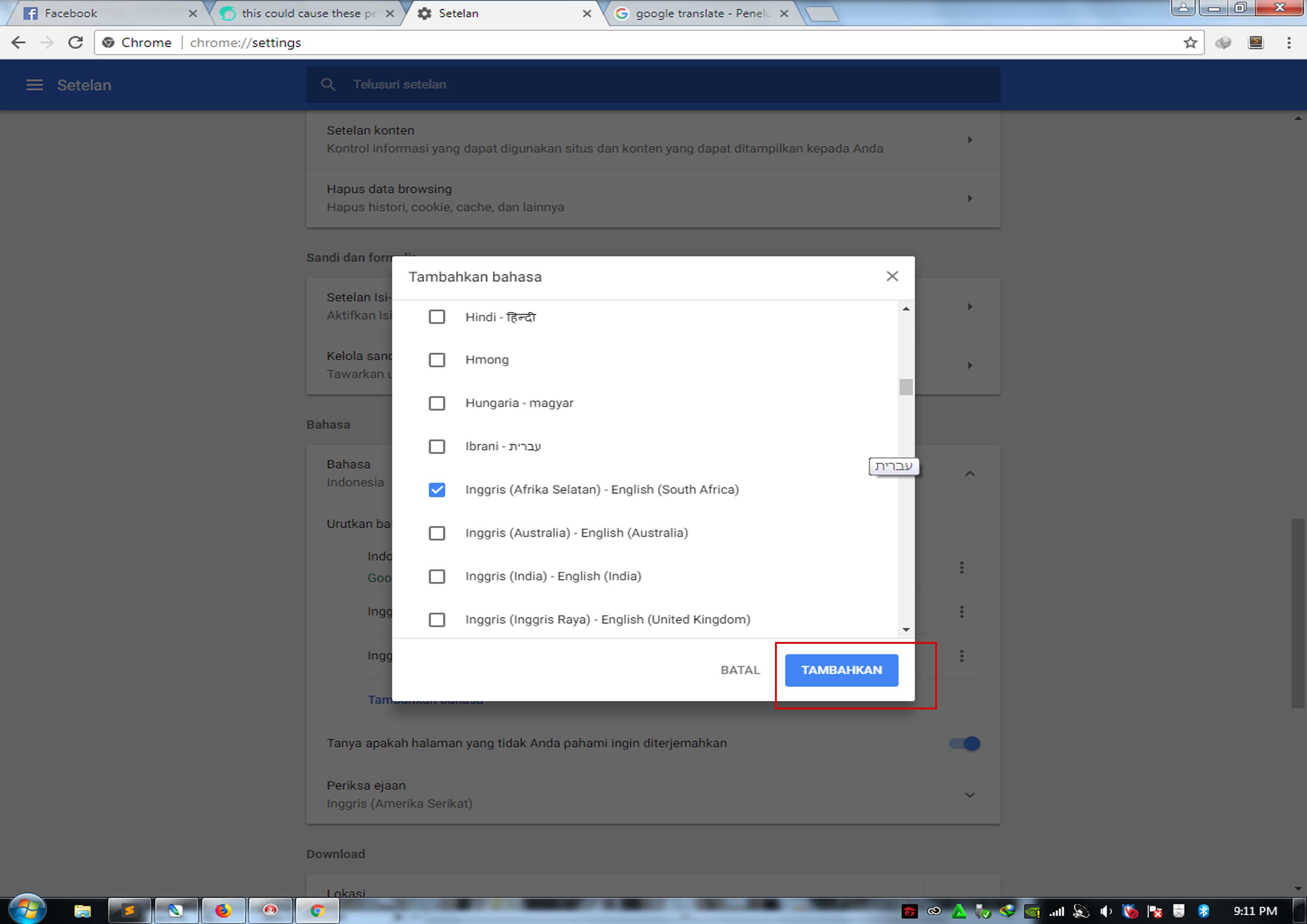Click the reload page icon
The width and height of the screenshot is (1307, 924).
point(76,43)
